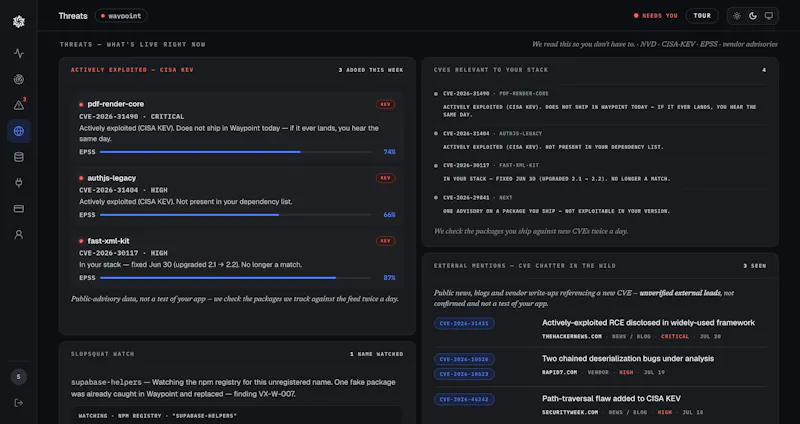Click the 3 ADDED THIS WEEK counter
The height and width of the screenshot is (424, 800).
pyautogui.click(x=371, y=70)
